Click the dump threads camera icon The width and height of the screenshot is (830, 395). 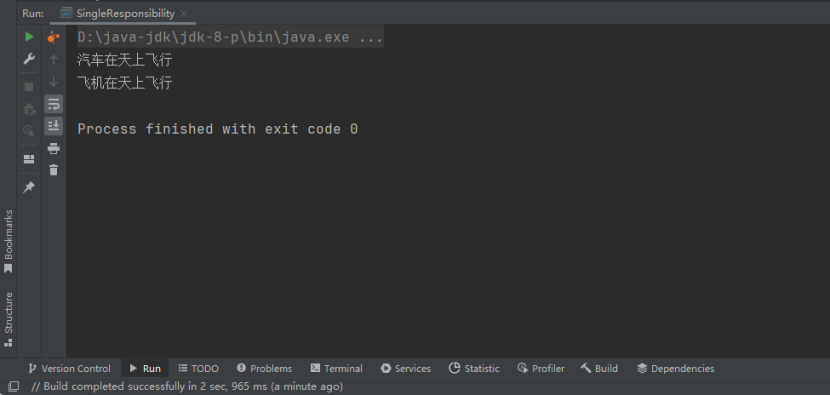click(x=29, y=130)
